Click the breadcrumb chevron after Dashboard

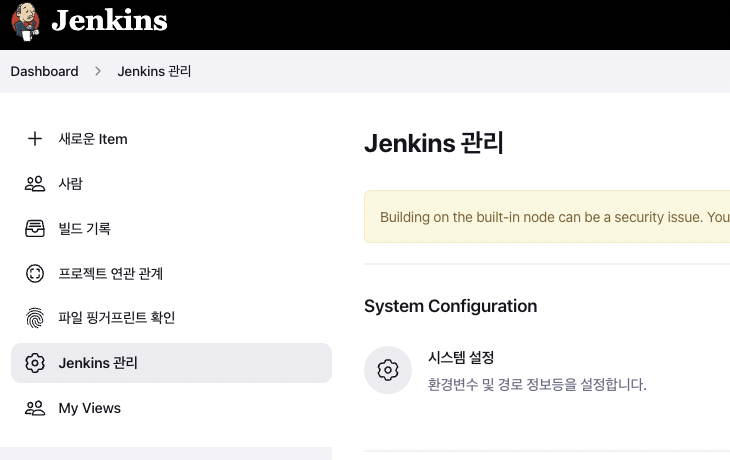(98, 71)
